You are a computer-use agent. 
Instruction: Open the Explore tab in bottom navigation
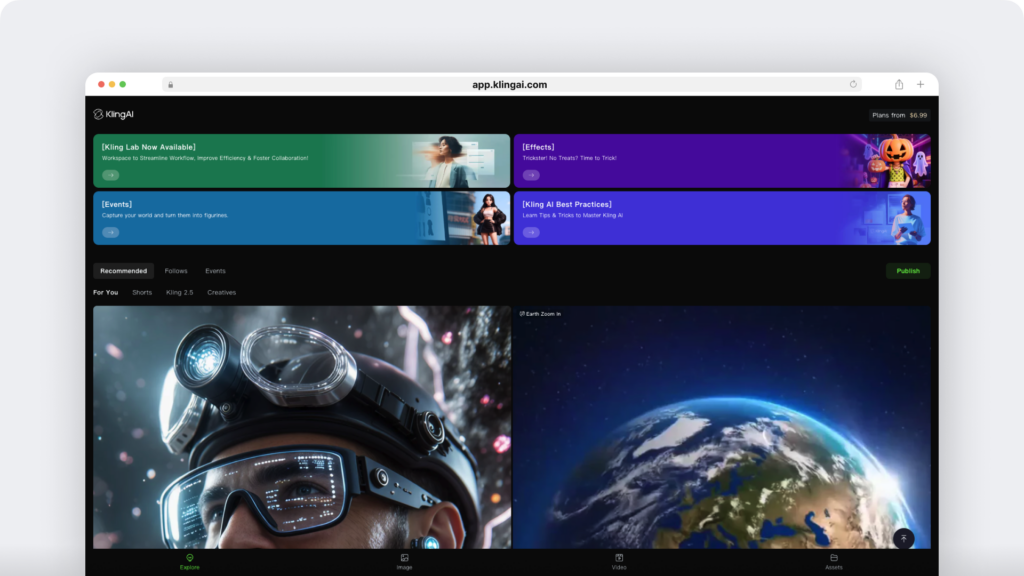pos(190,558)
